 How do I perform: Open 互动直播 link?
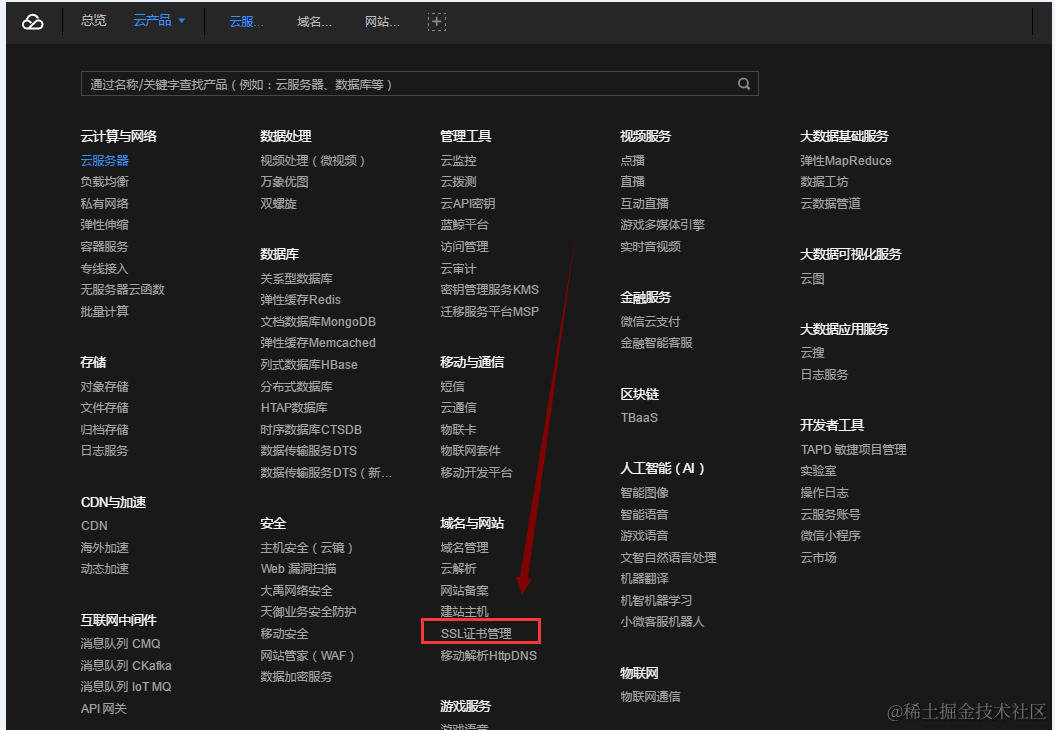[645, 203]
